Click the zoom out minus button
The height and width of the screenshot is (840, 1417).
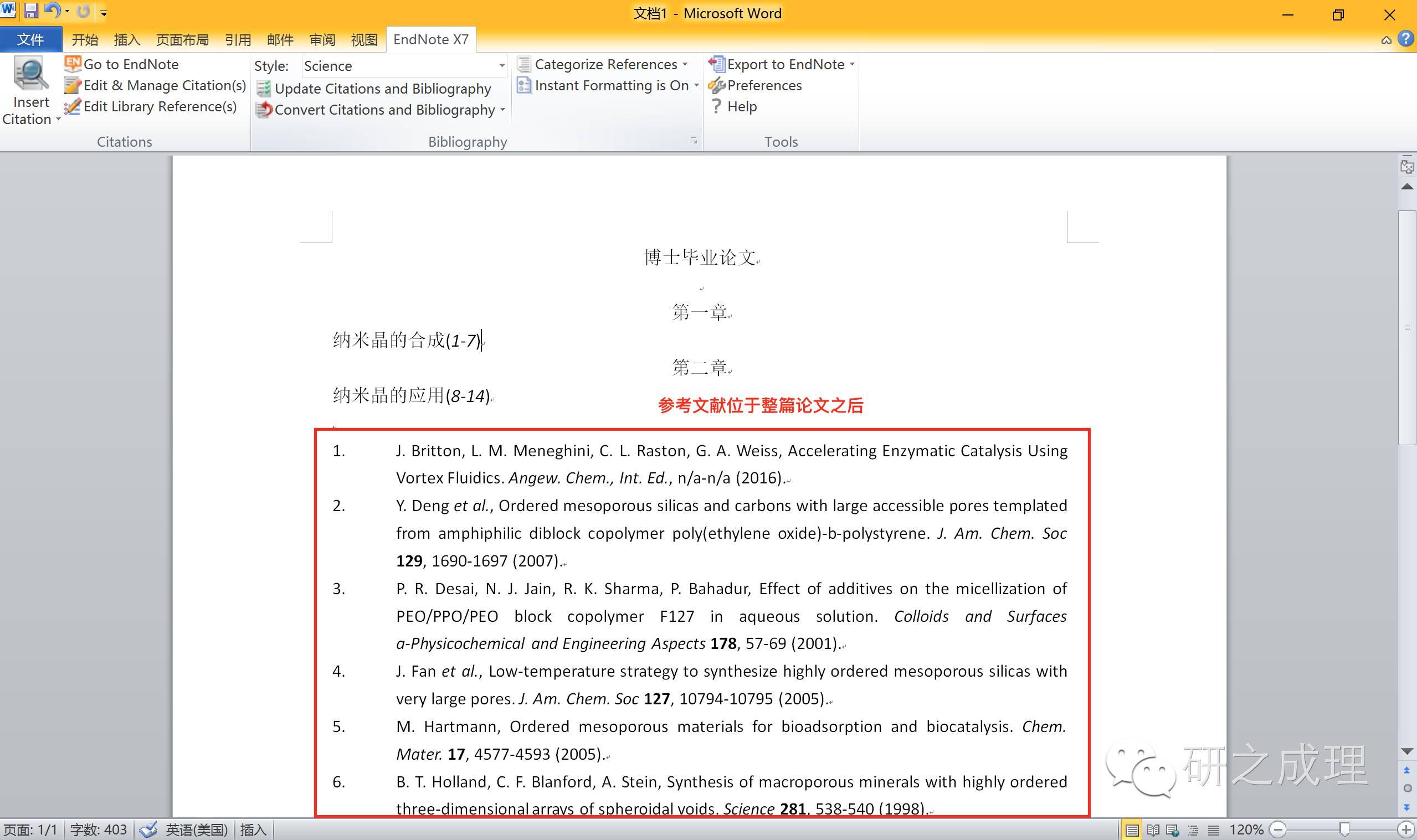[1278, 831]
